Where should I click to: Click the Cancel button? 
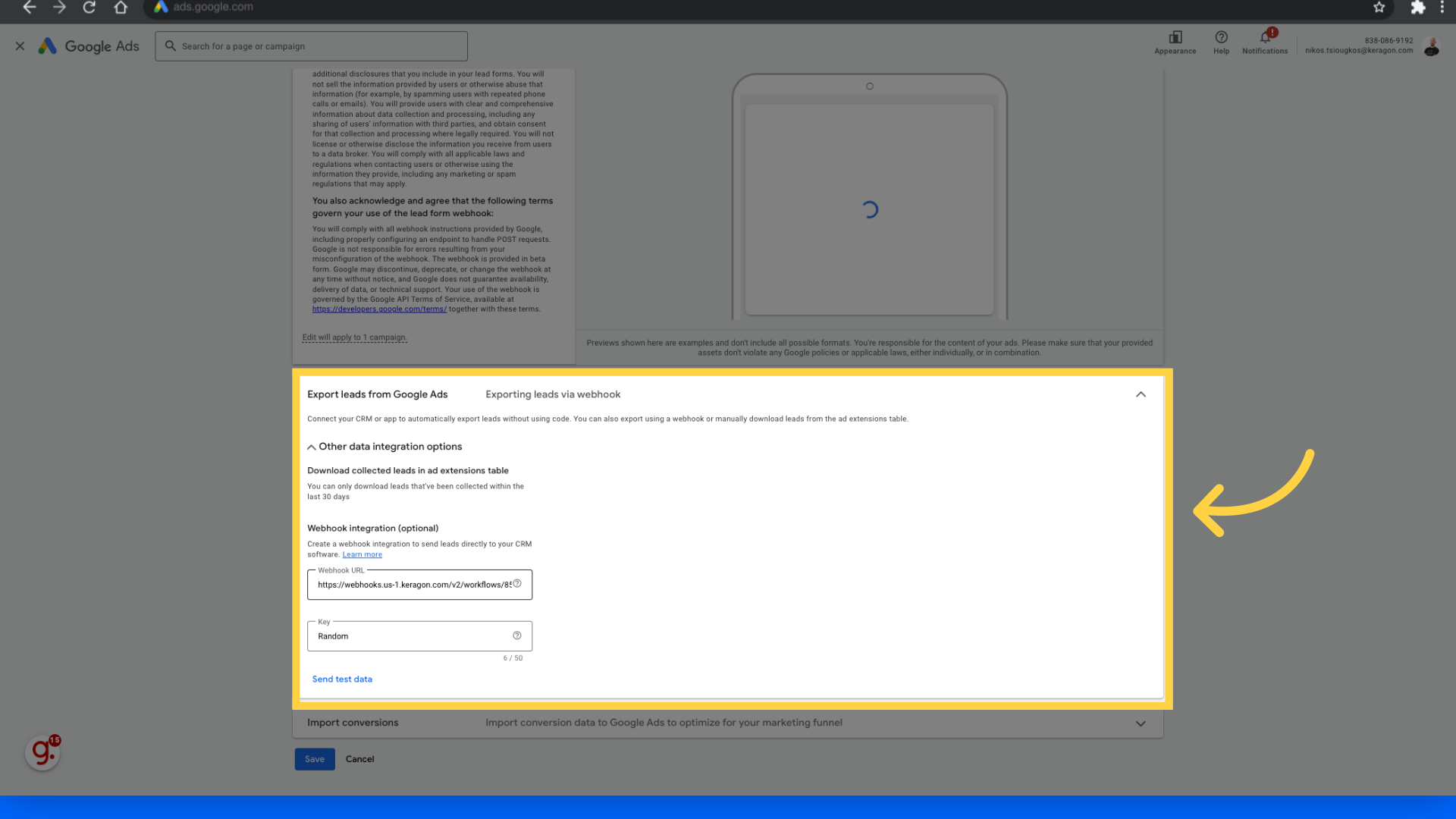pos(360,759)
